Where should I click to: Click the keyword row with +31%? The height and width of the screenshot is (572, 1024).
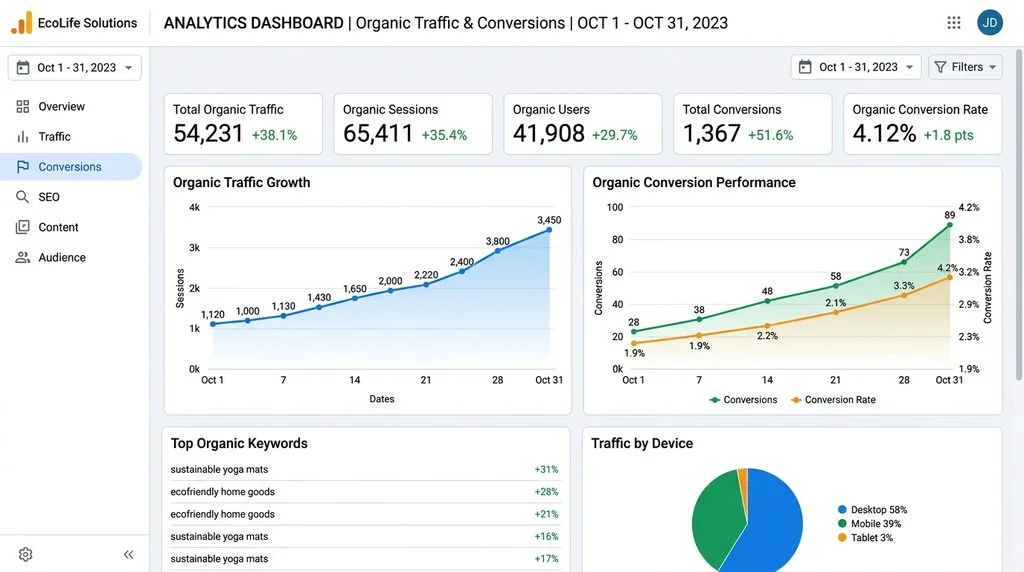tap(364, 469)
